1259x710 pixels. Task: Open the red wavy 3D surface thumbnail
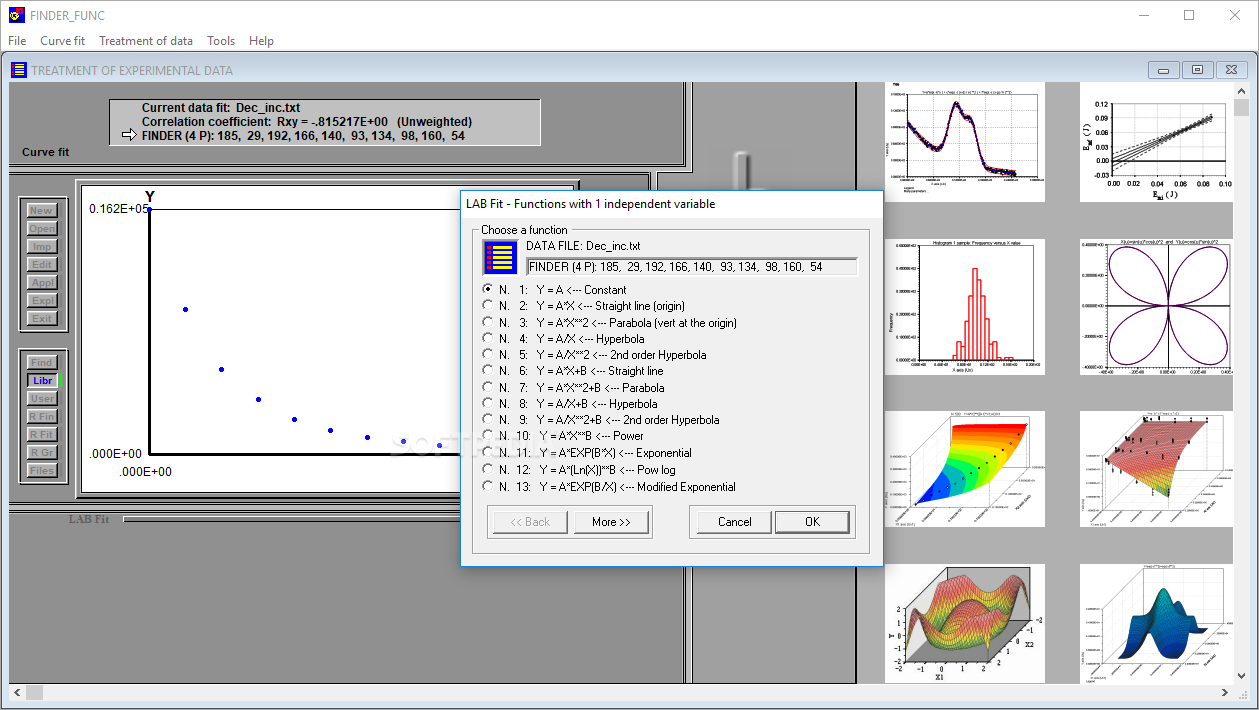pyautogui.click(x=965, y=625)
